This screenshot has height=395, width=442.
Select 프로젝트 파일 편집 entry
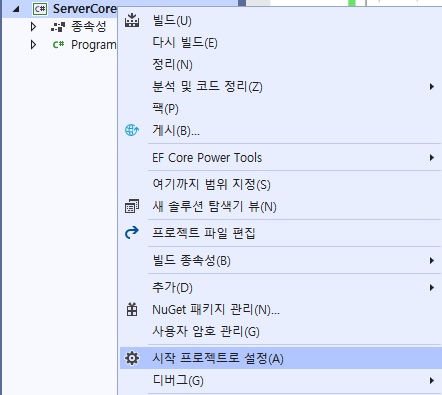280,233
